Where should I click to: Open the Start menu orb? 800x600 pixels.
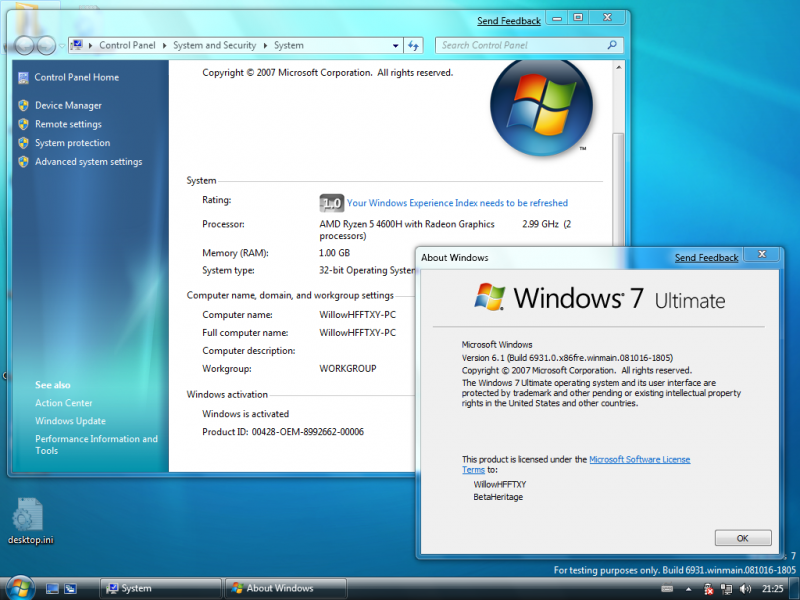click(20, 588)
